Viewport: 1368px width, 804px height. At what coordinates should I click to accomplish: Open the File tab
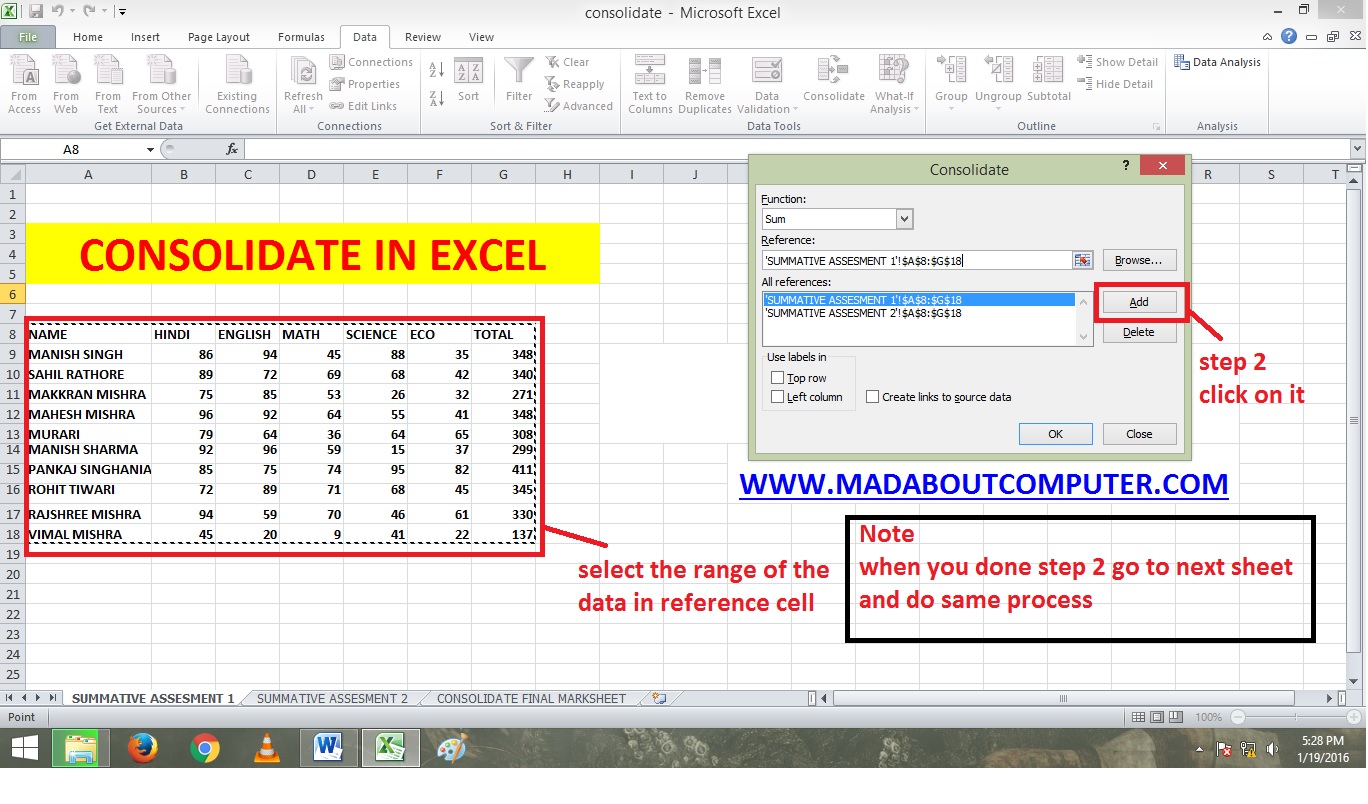click(28, 37)
